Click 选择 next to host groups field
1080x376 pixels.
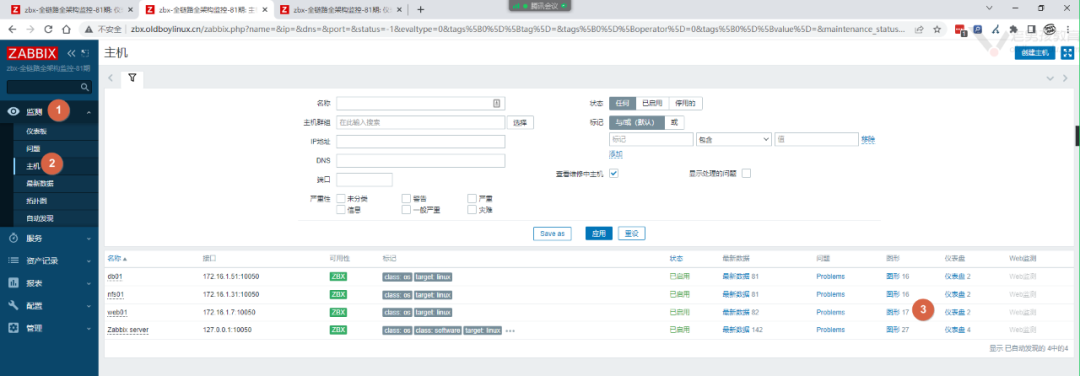tap(521, 123)
